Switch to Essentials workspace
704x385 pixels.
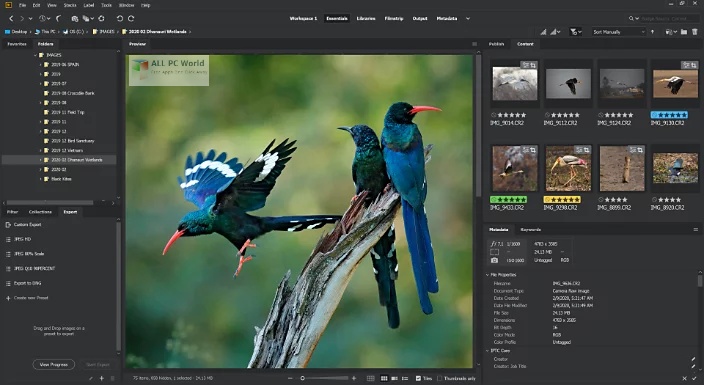337,18
